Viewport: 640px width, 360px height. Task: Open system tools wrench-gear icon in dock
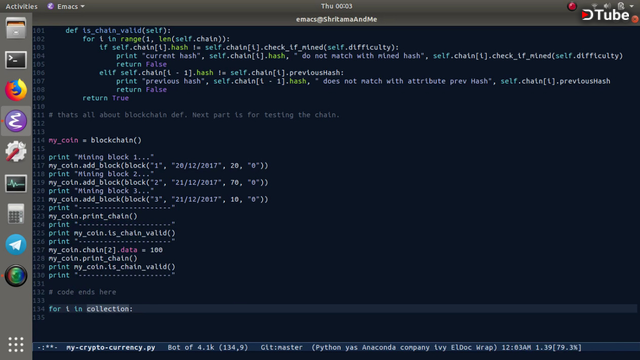pos(16,152)
